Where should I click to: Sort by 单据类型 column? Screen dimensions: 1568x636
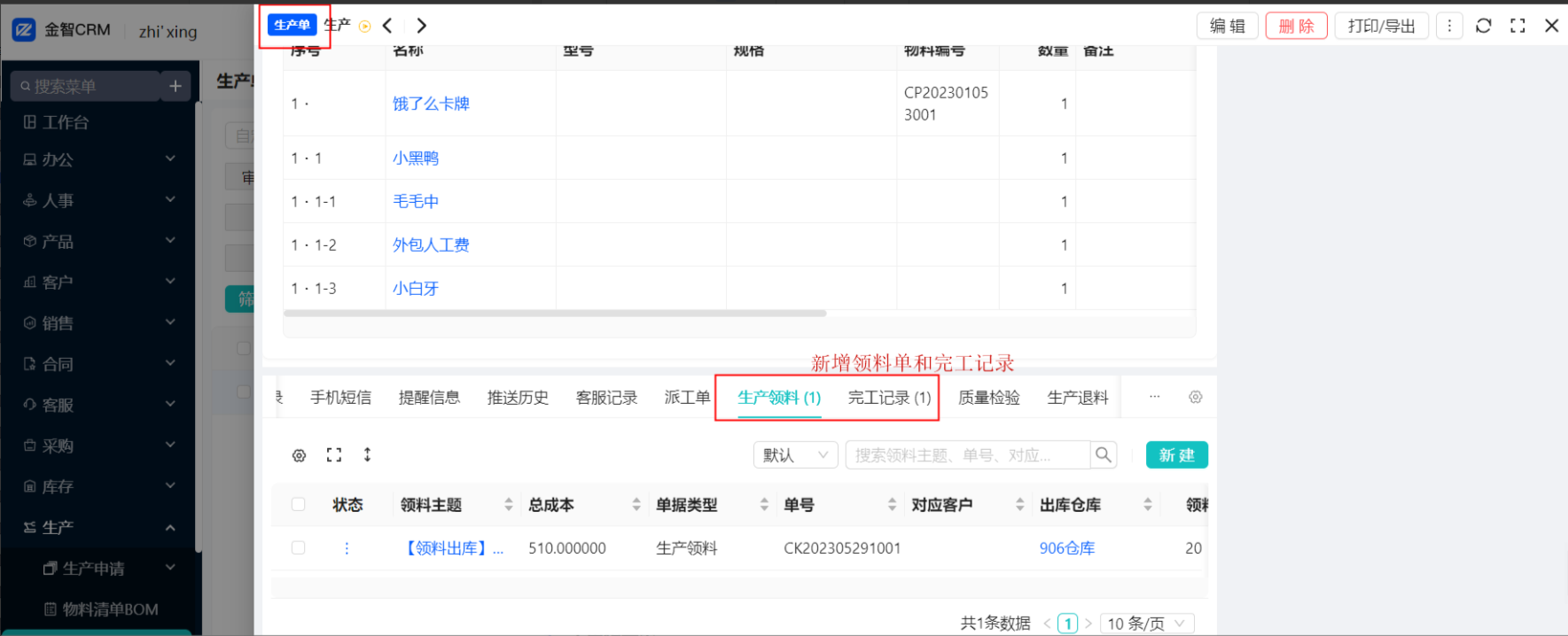point(764,504)
